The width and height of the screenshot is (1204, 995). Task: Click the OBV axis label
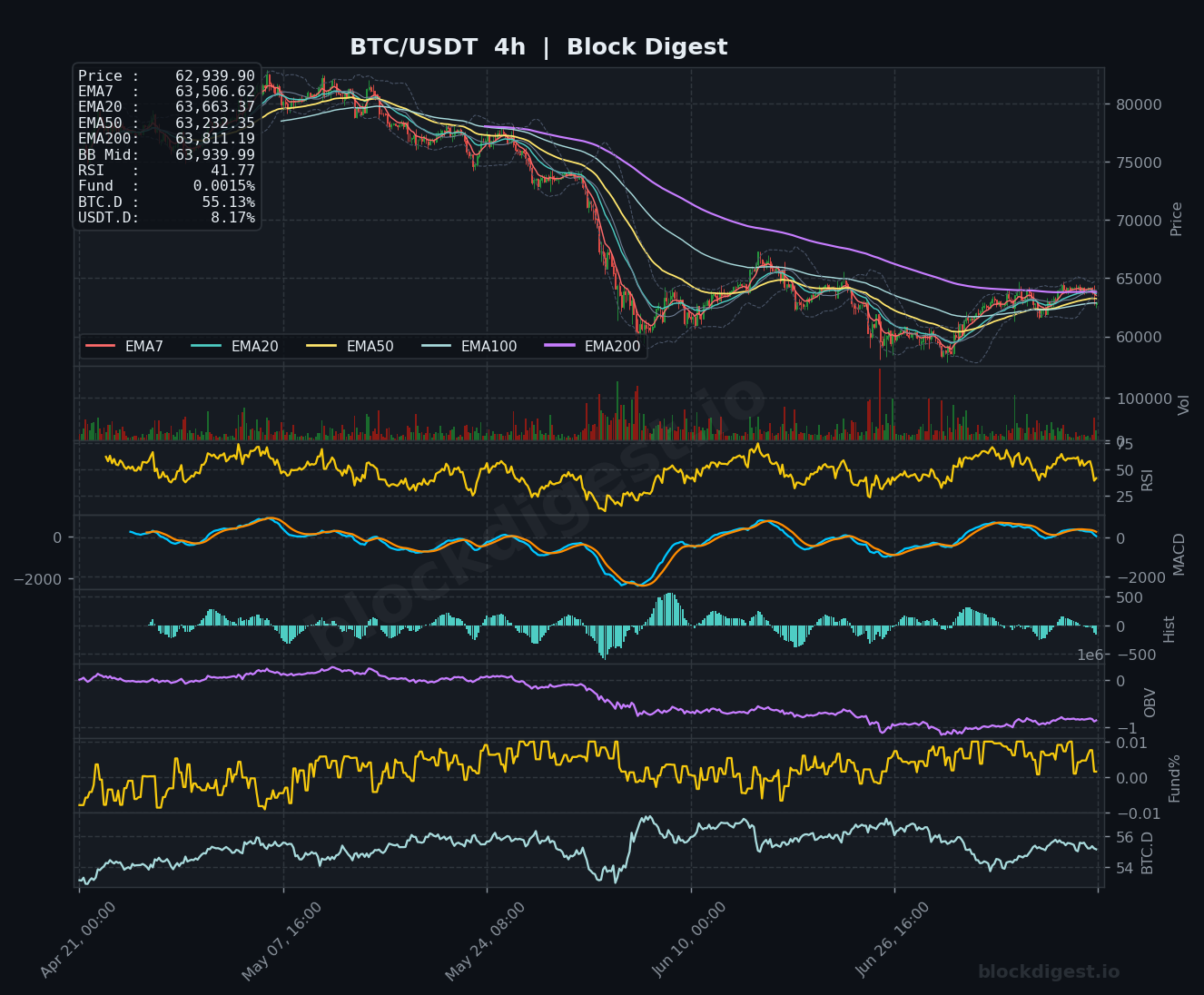pos(1150,703)
